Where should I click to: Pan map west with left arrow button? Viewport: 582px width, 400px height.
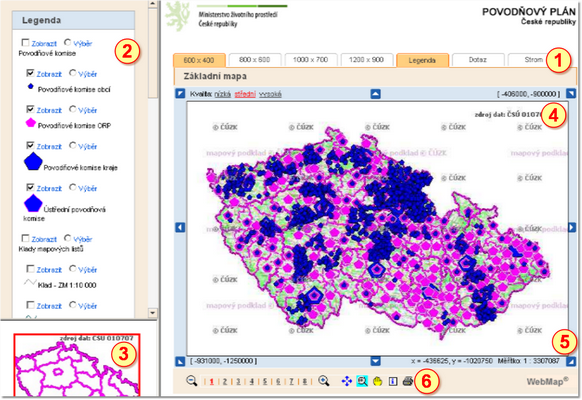click(x=180, y=227)
